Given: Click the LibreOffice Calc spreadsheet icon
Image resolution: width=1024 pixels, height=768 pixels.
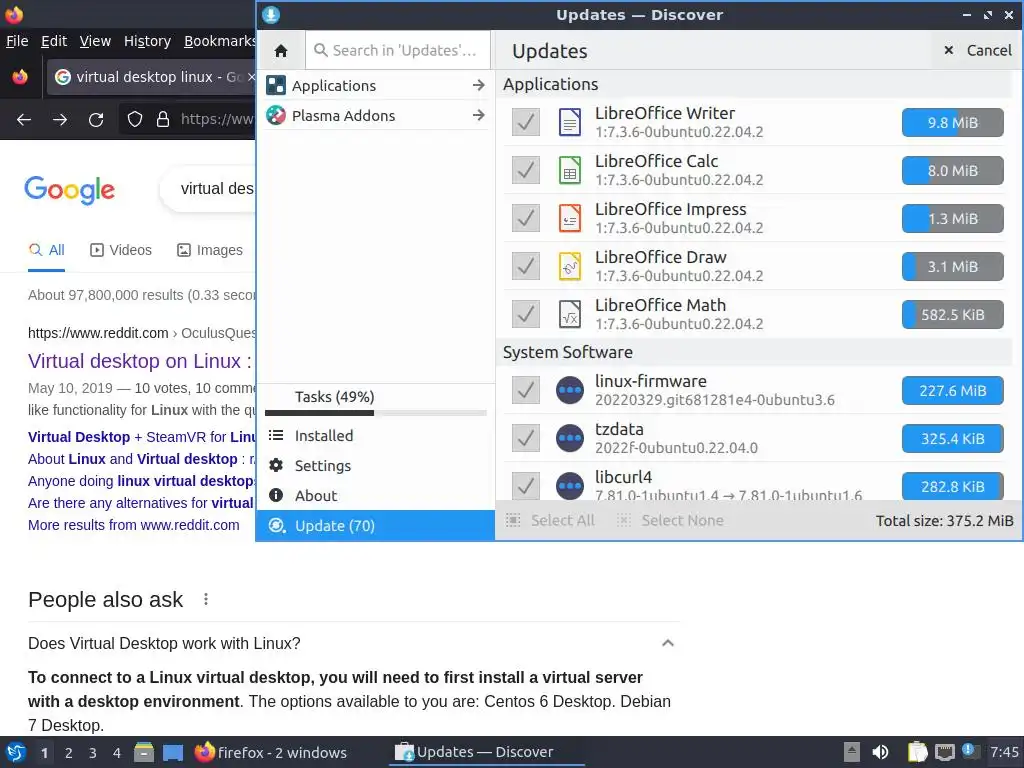Looking at the screenshot, I should [x=569, y=170].
